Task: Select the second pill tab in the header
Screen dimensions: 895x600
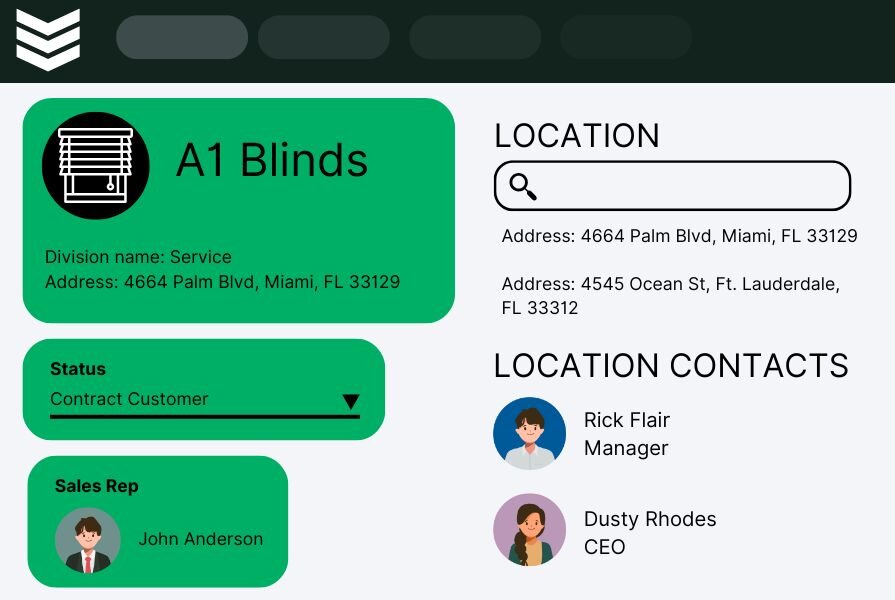Action: point(324,37)
